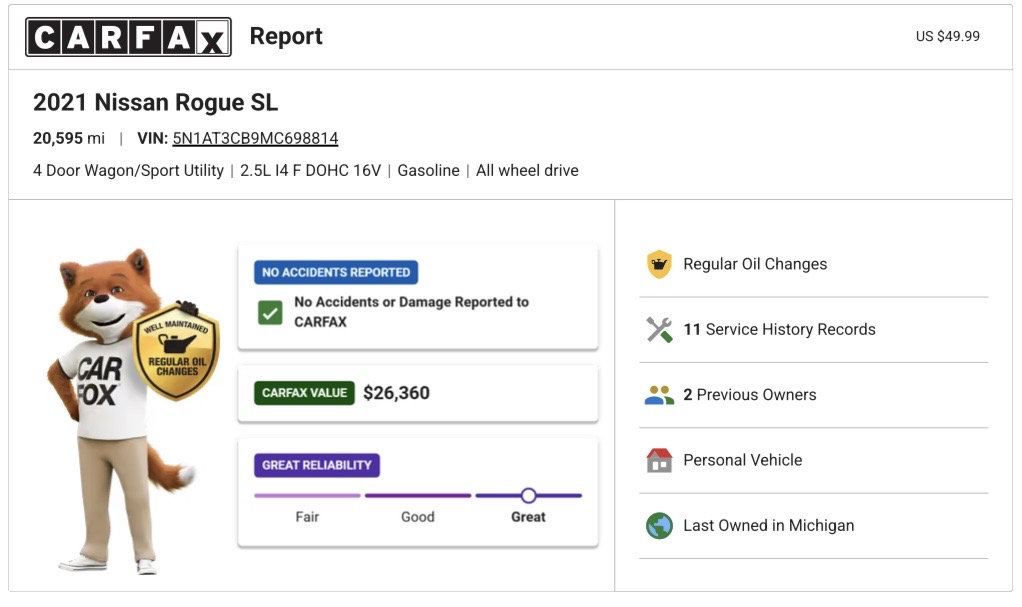
Task: Click the 11 Service History Records label
Action: coord(779,329)
